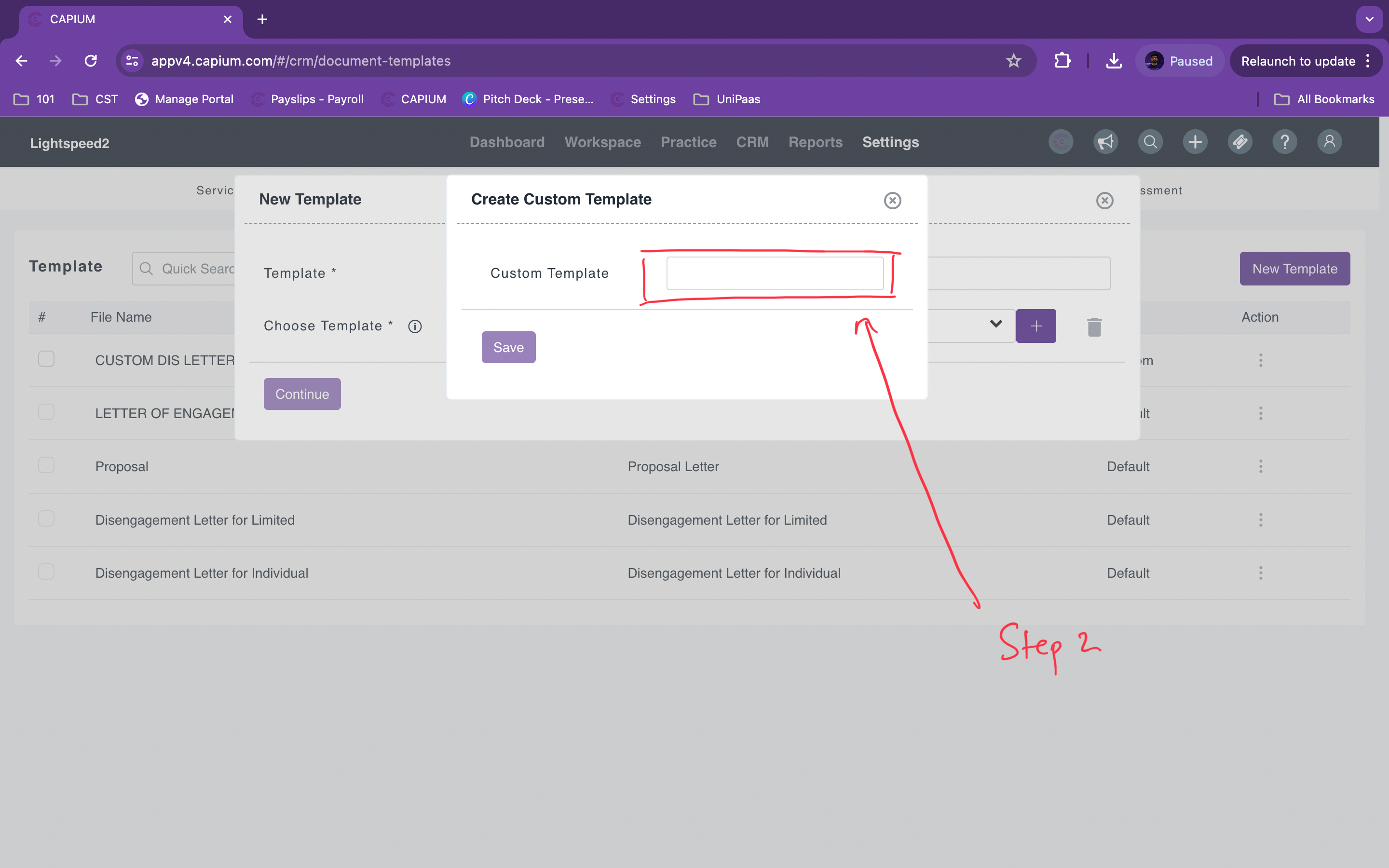Tick the checkbox for Proposal row
This screenshot has height=868, width=1389.
[x=46, y=465]
